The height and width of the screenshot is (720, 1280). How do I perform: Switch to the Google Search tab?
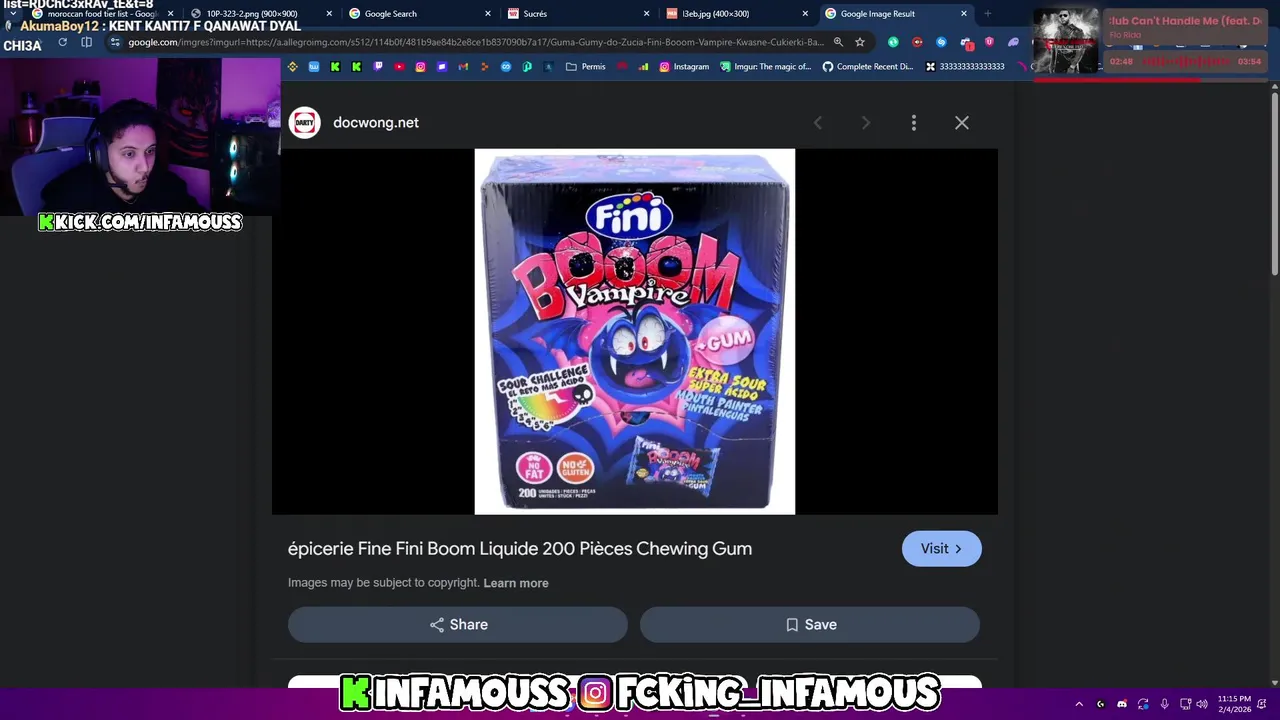point(420,14)
